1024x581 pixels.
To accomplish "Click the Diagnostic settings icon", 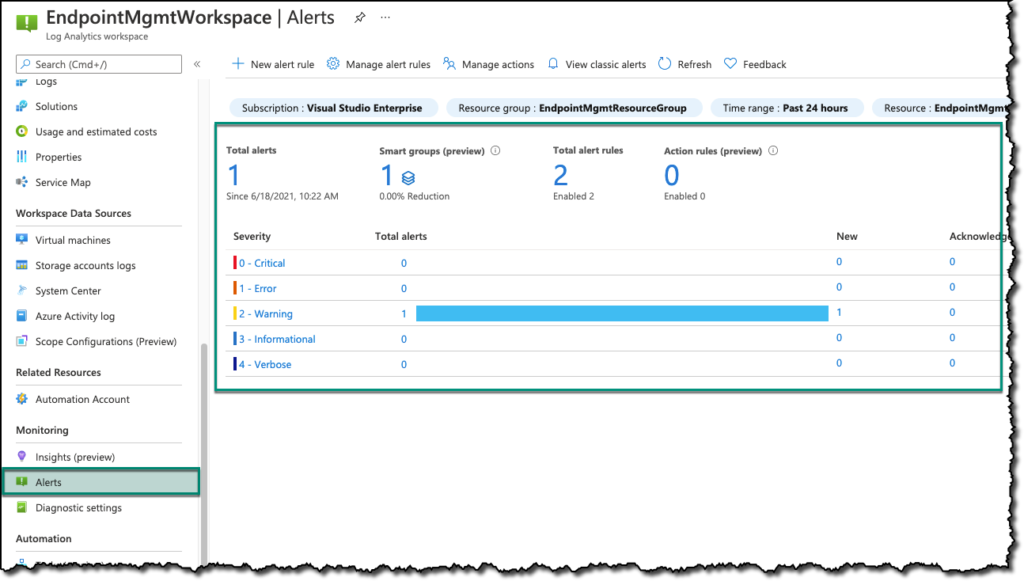I will [22, 507].
